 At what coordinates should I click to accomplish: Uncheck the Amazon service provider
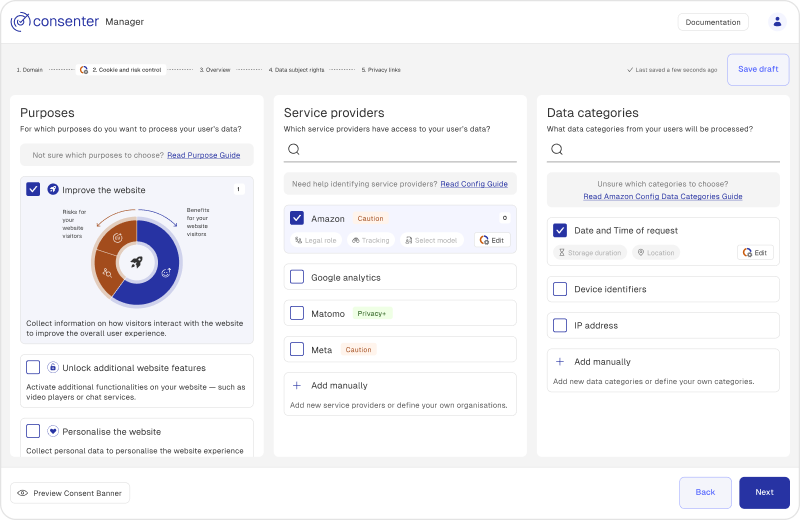coord(297,218)
